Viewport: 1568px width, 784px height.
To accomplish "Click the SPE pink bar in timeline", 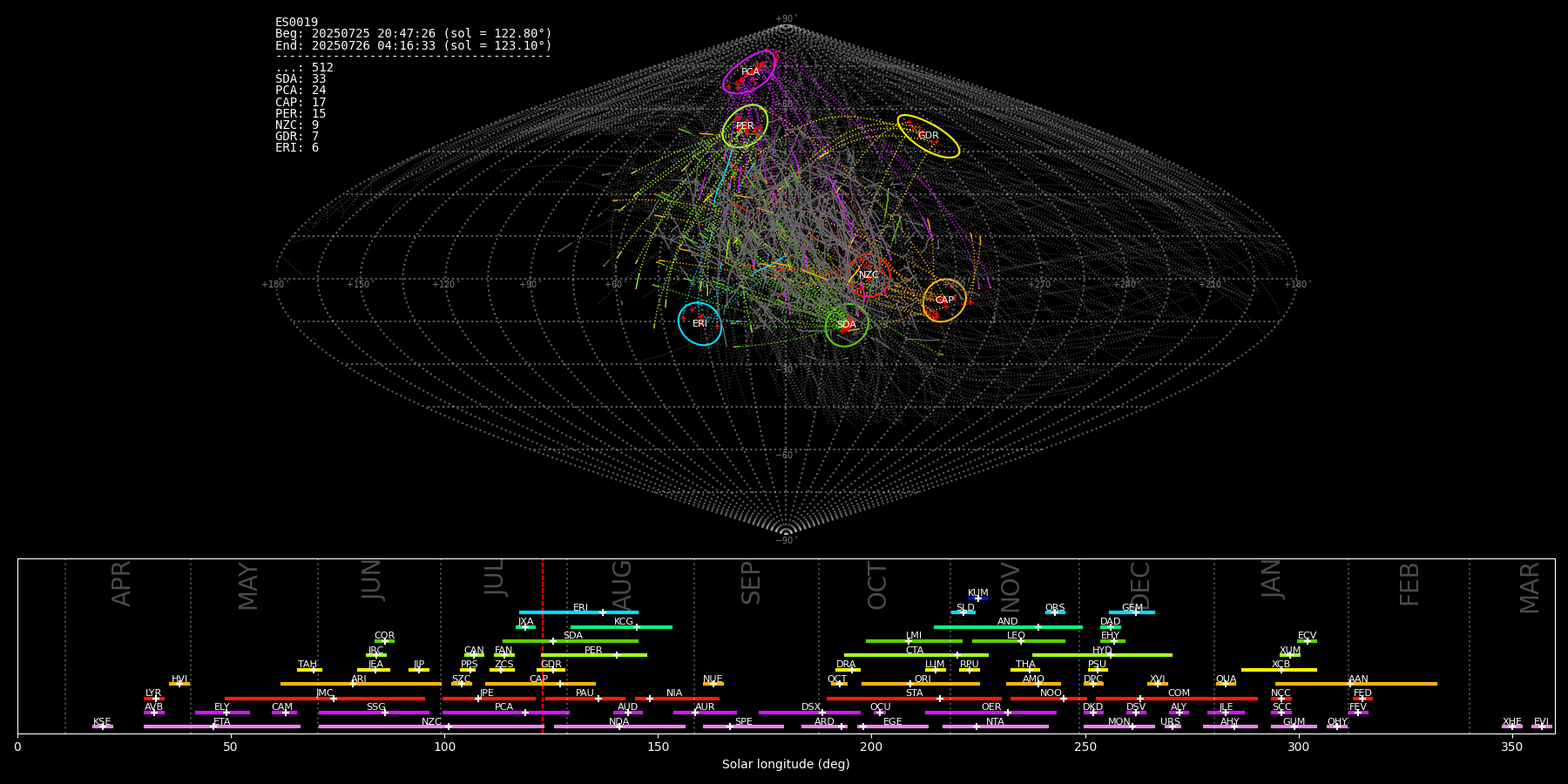I will [x=743, y=727].
